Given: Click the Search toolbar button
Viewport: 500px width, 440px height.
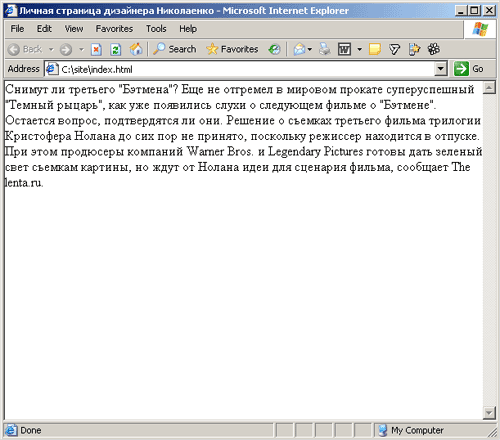Looking at the screenshot, I should point(175,49).
